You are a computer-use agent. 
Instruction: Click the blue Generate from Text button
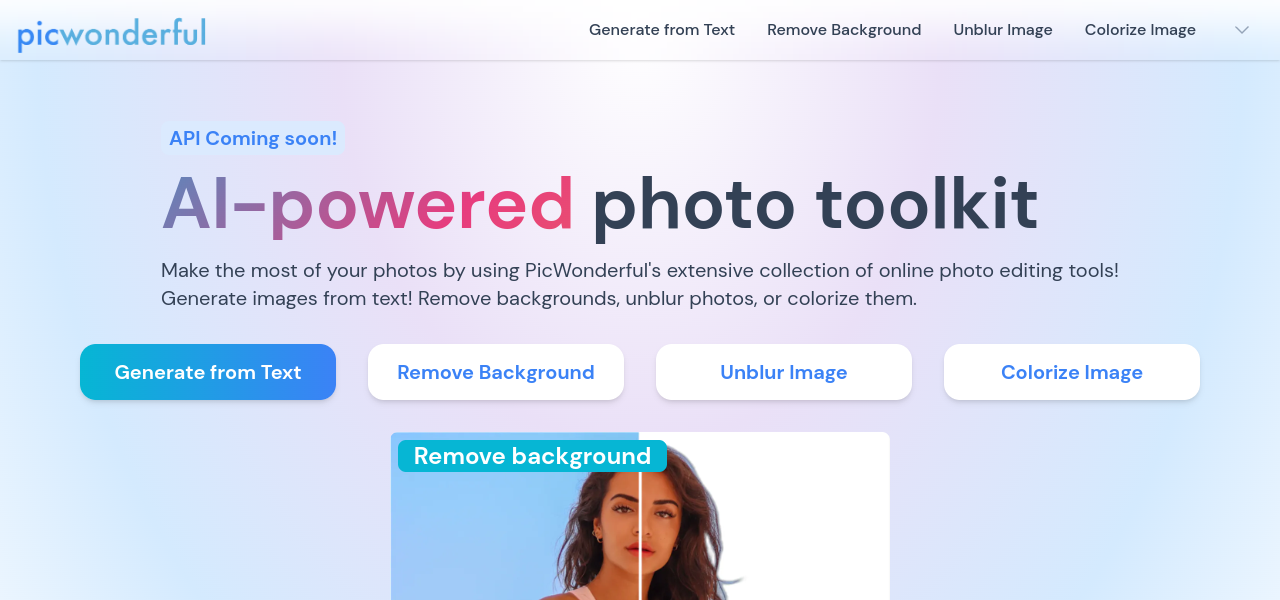(208, 372)
